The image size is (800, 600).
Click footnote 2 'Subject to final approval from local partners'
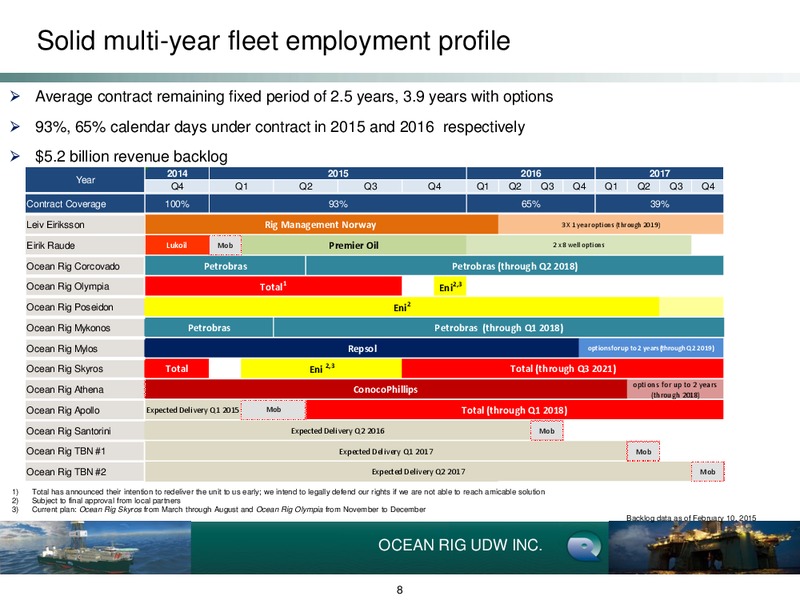(x=106, y=501)
